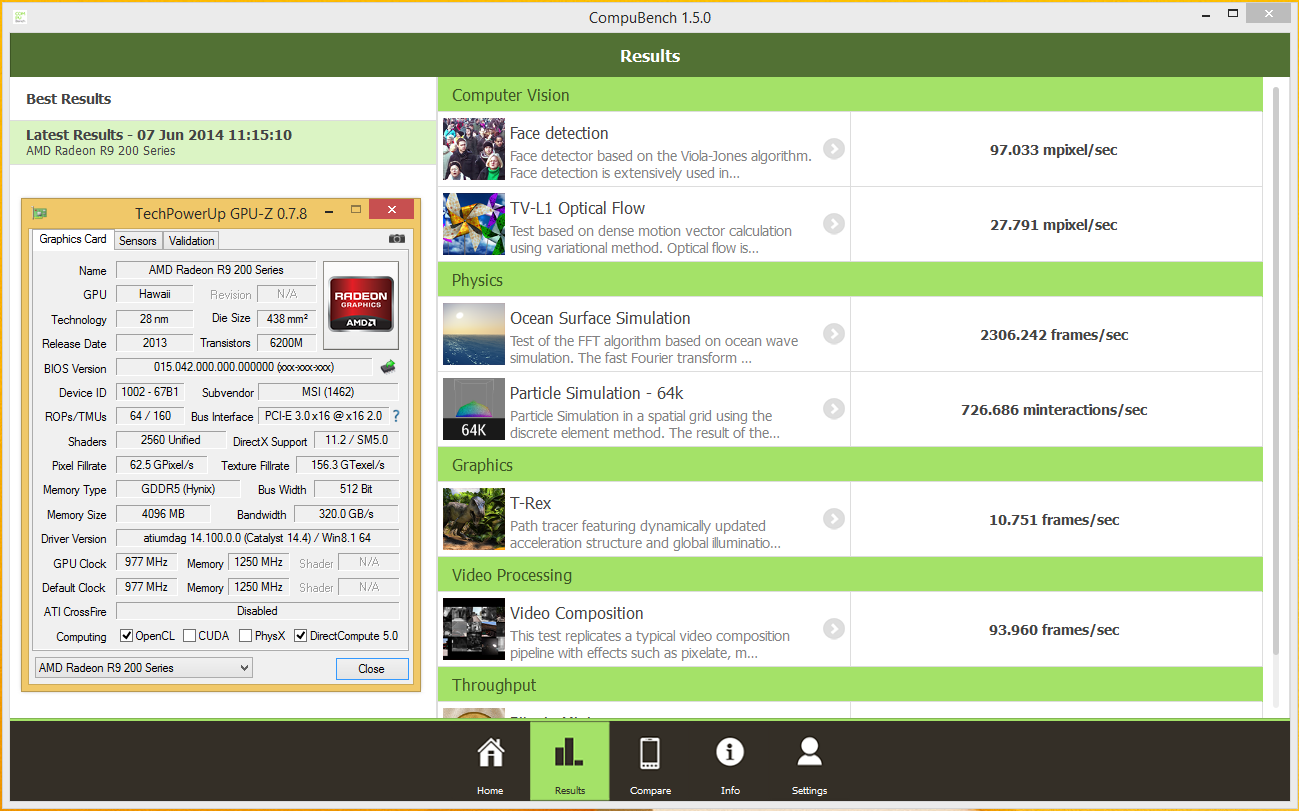This screenshot has height=811, width=1299.
Task: Enable the PhysX checkbox
Action: 244,636
